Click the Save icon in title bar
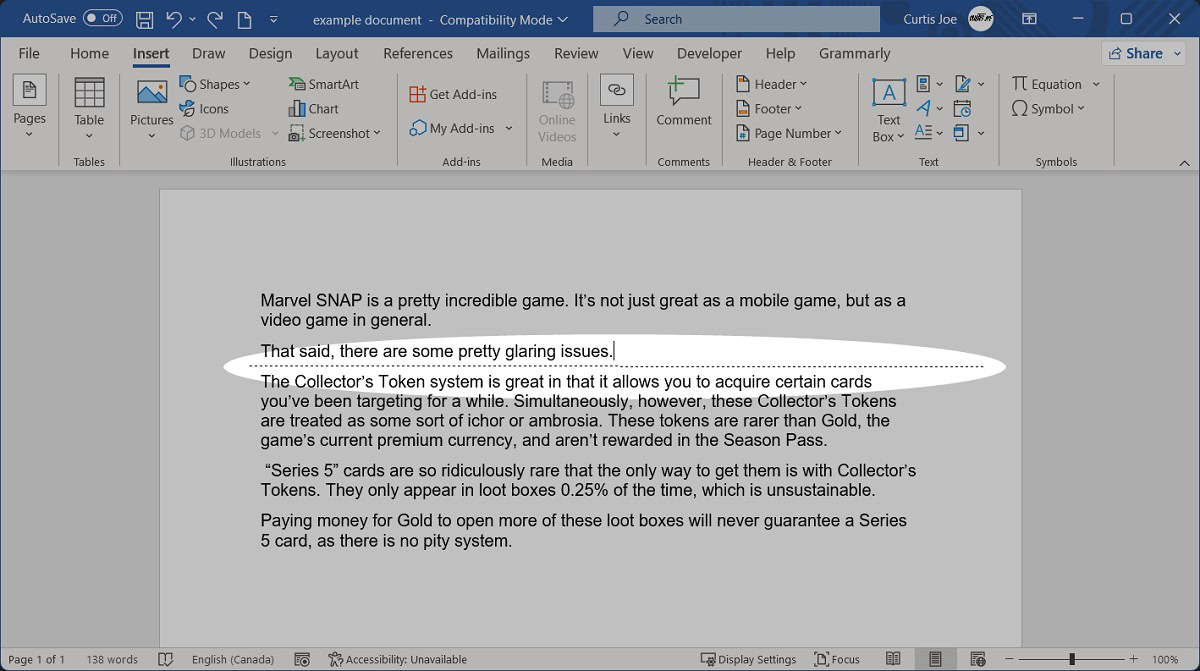1200x671 pixels. point(144,19)
